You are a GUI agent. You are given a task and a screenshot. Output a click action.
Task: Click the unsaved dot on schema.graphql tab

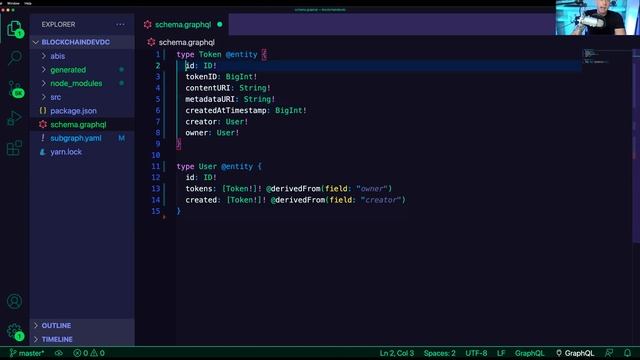220,24
